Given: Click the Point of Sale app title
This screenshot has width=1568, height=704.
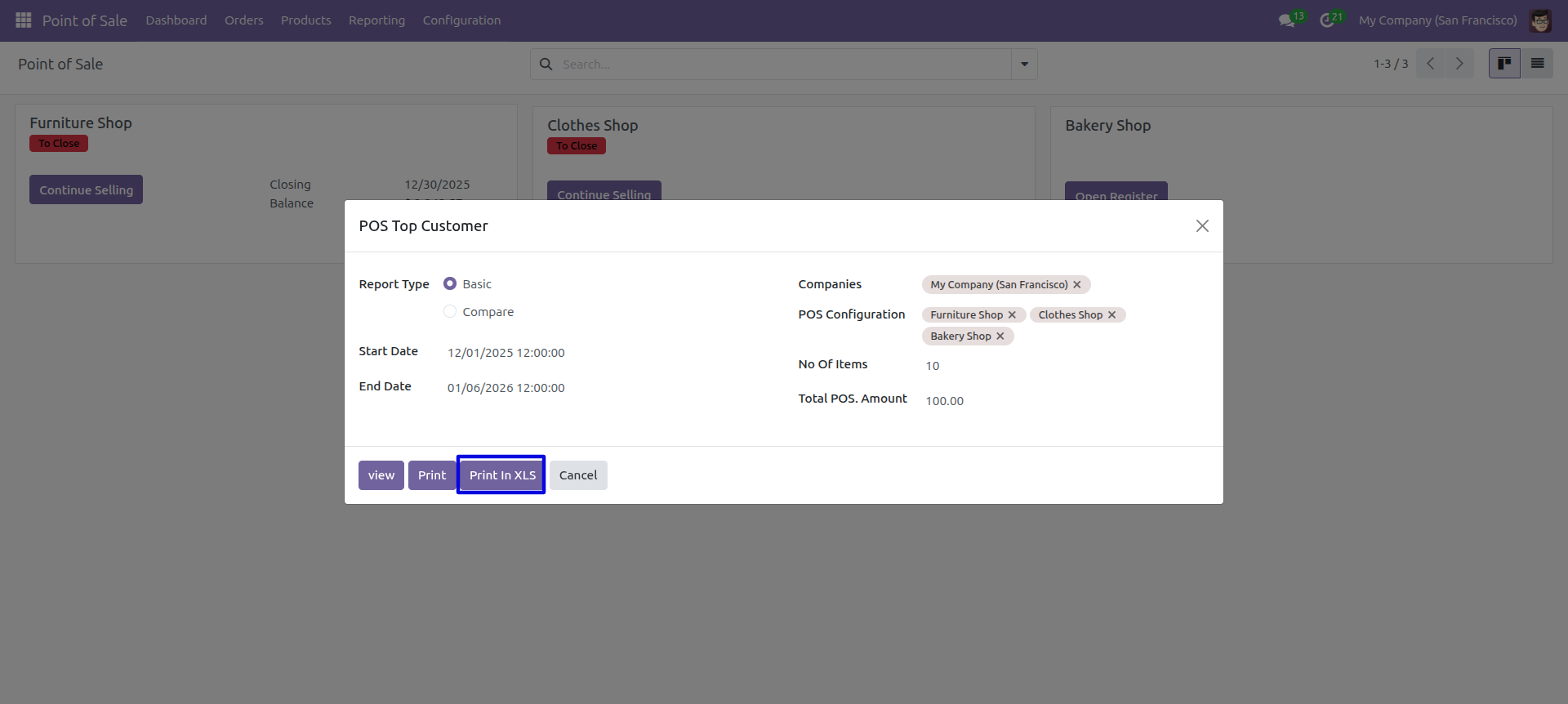Looking at the screenshot, I should pyautogui.click(x=85, y=20).
